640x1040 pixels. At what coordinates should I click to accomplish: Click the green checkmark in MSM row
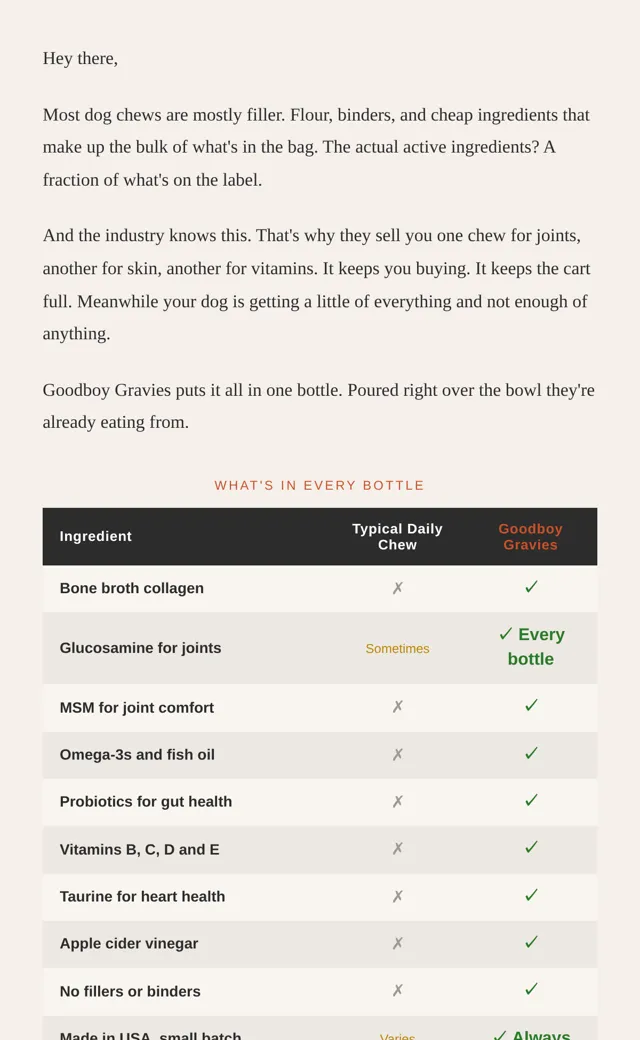(531, 706)
